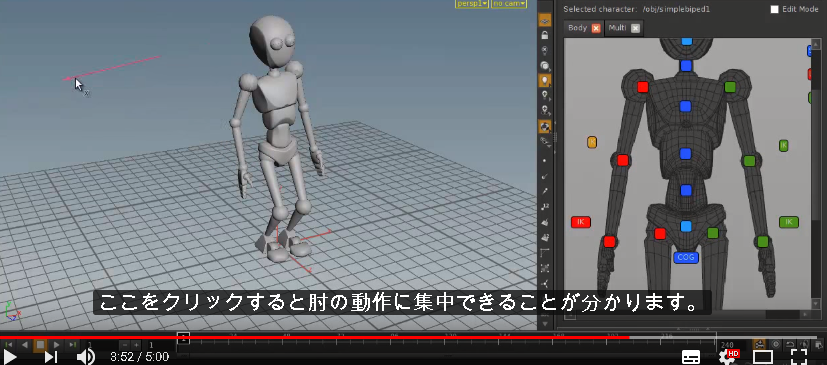827x365 pixels.
Task: Toggle the highlighted material sphere icon
Action: click(x=545, y=127)
